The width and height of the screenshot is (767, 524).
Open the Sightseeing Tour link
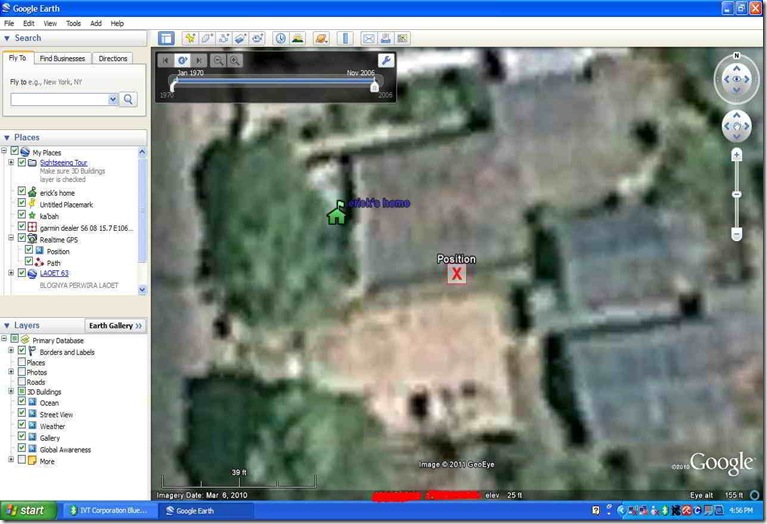click(64, 162)
